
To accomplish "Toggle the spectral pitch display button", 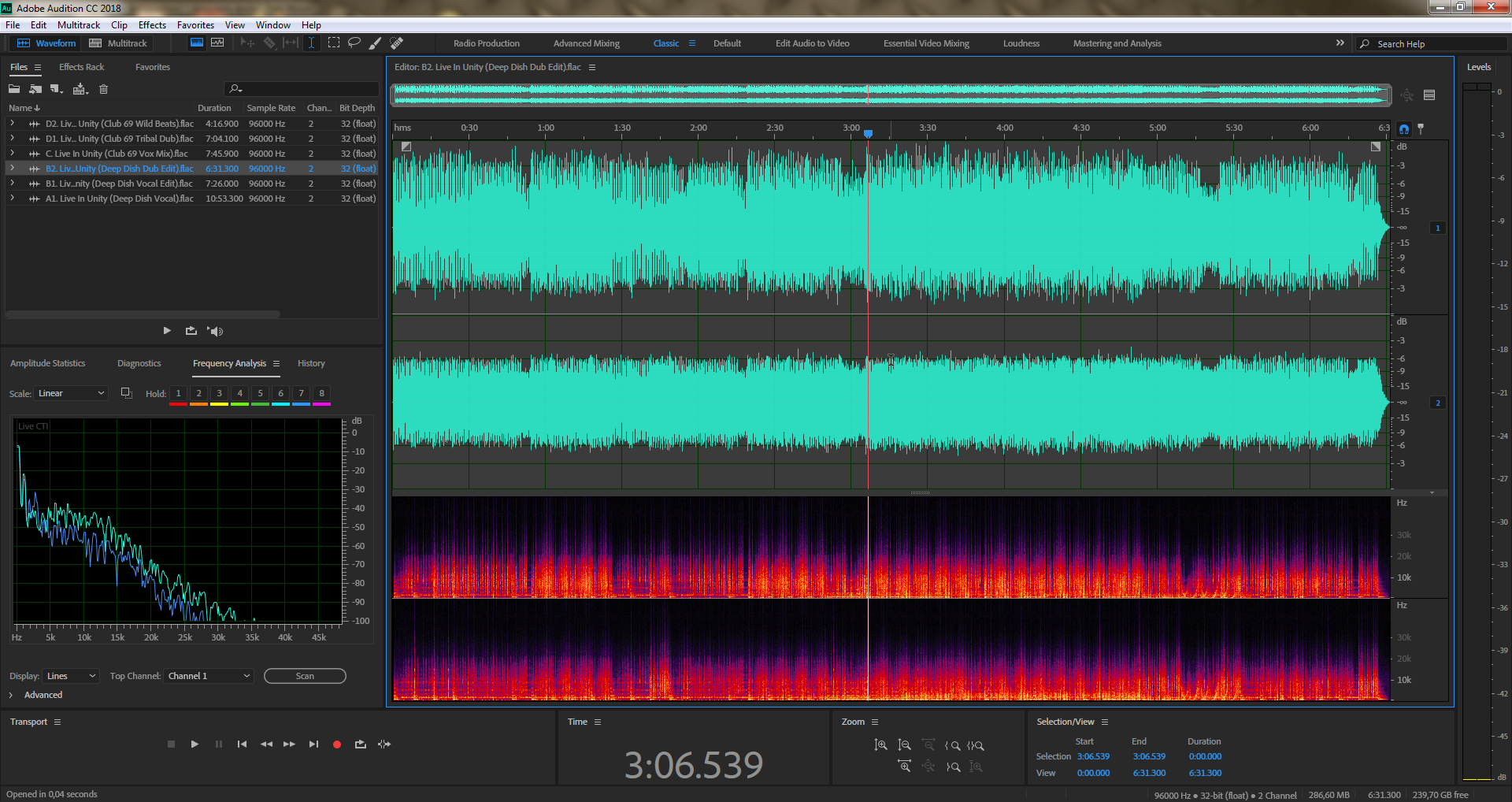I will point(217,43).
